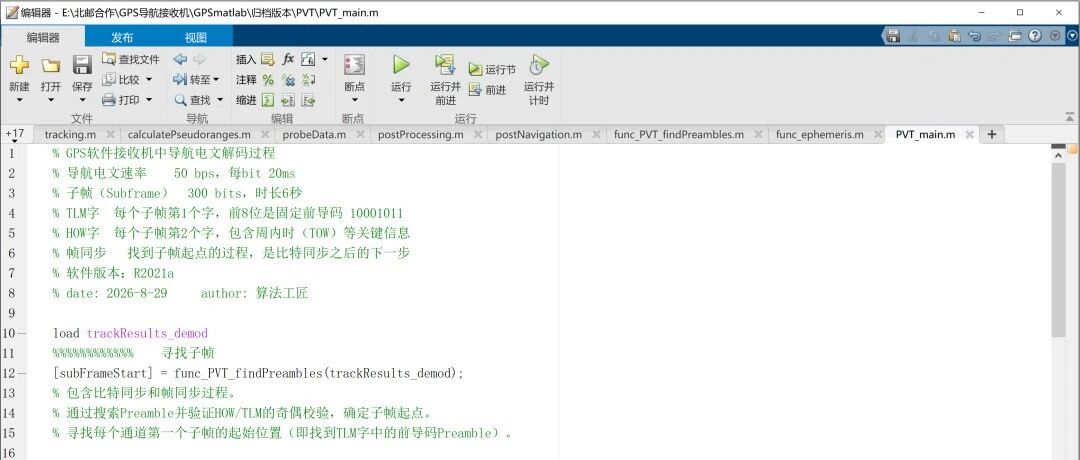Comment selected lines with the % icon
The height and width of the screenshot is (460, 1080).
tap(268, 80)
